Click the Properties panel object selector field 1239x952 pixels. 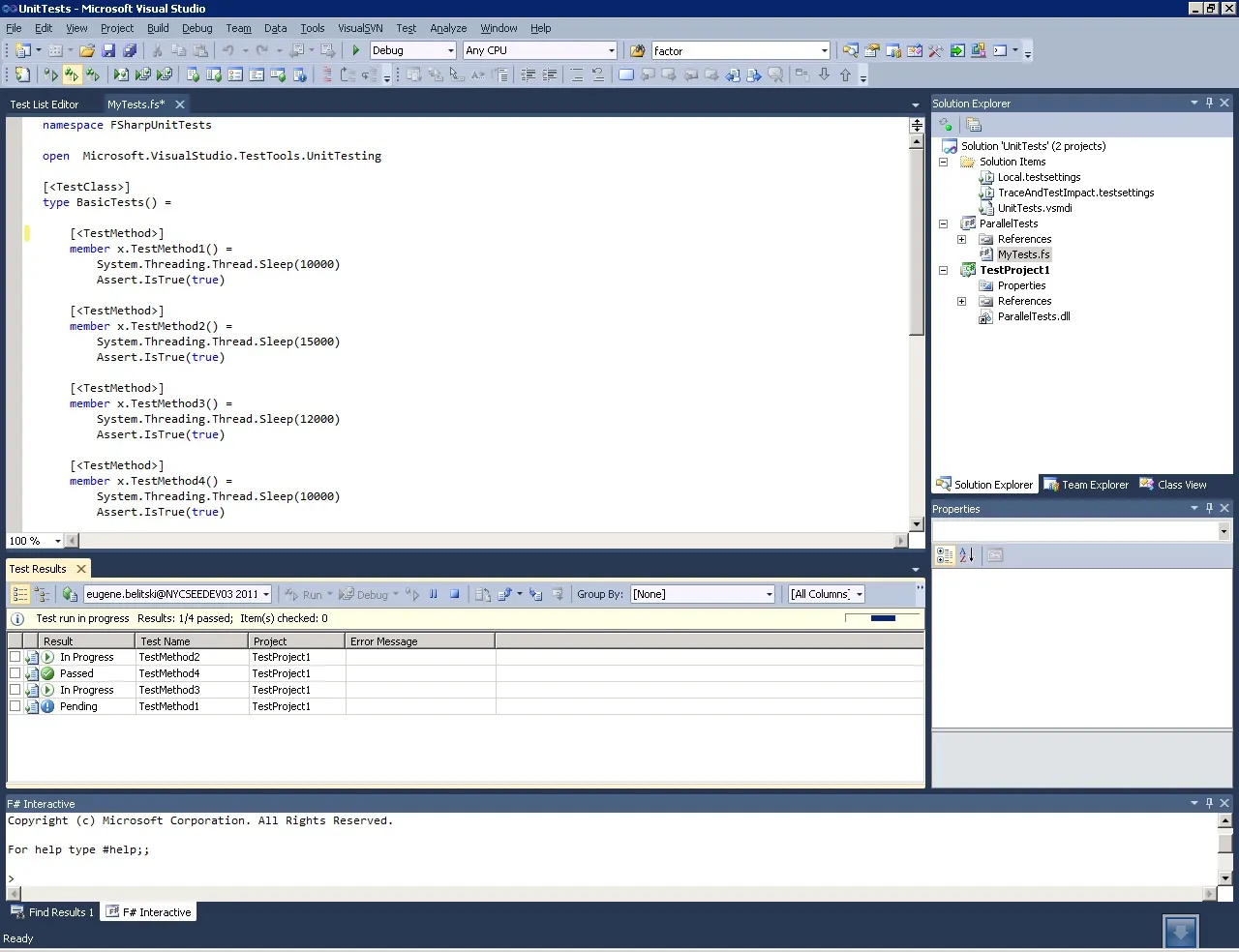1080,530
